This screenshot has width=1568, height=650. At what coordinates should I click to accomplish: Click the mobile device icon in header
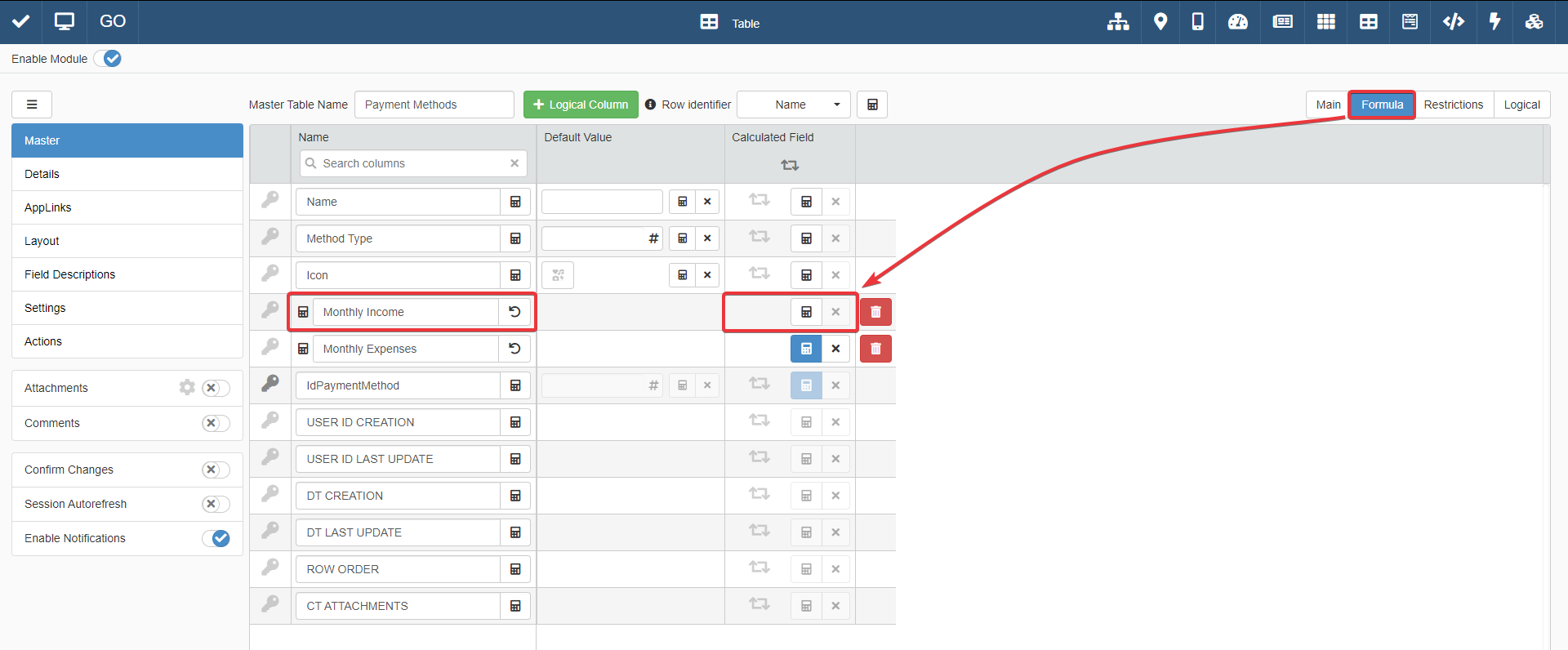(x=1197, y=22)
